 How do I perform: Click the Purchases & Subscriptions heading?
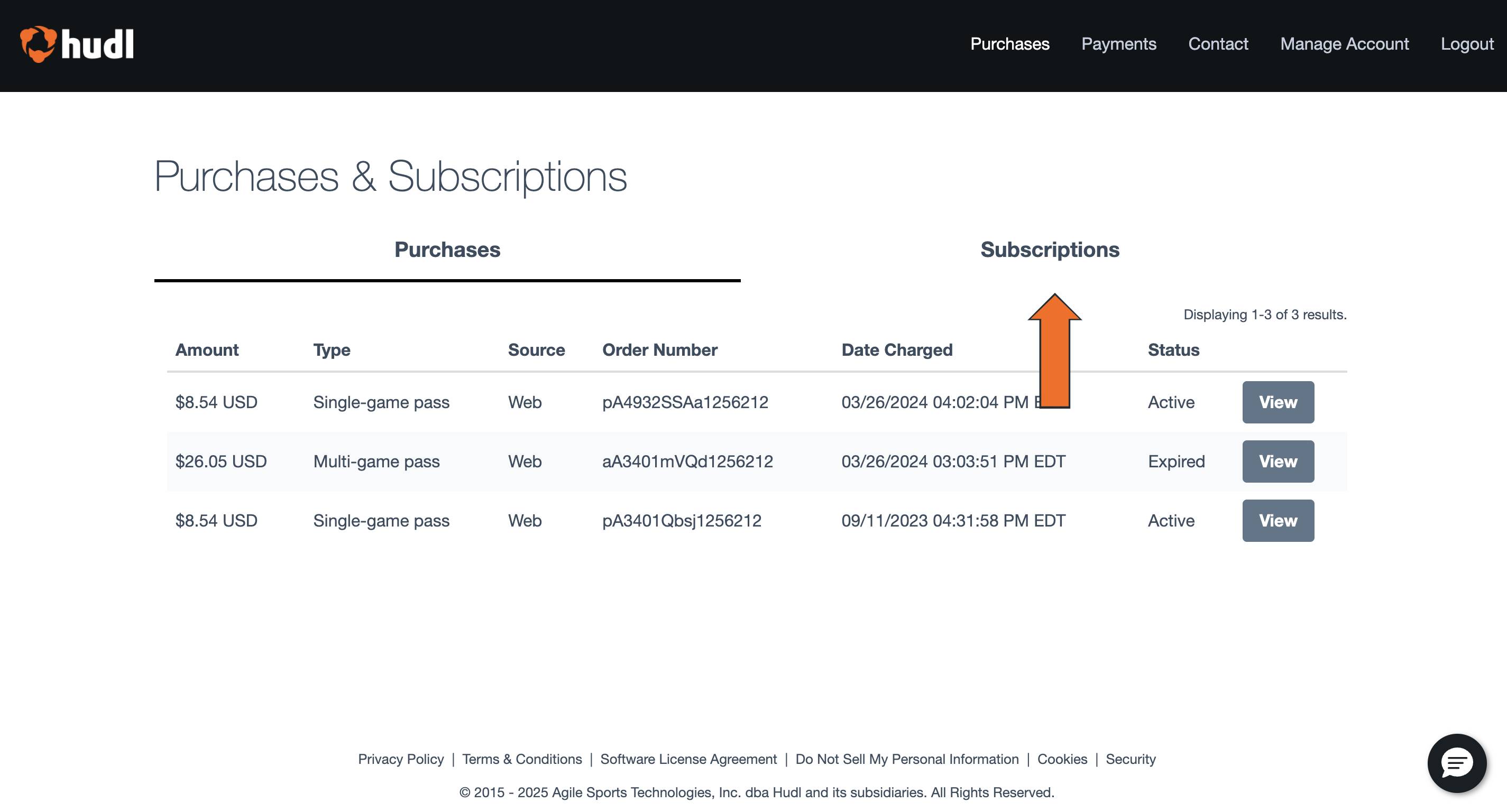390,176
